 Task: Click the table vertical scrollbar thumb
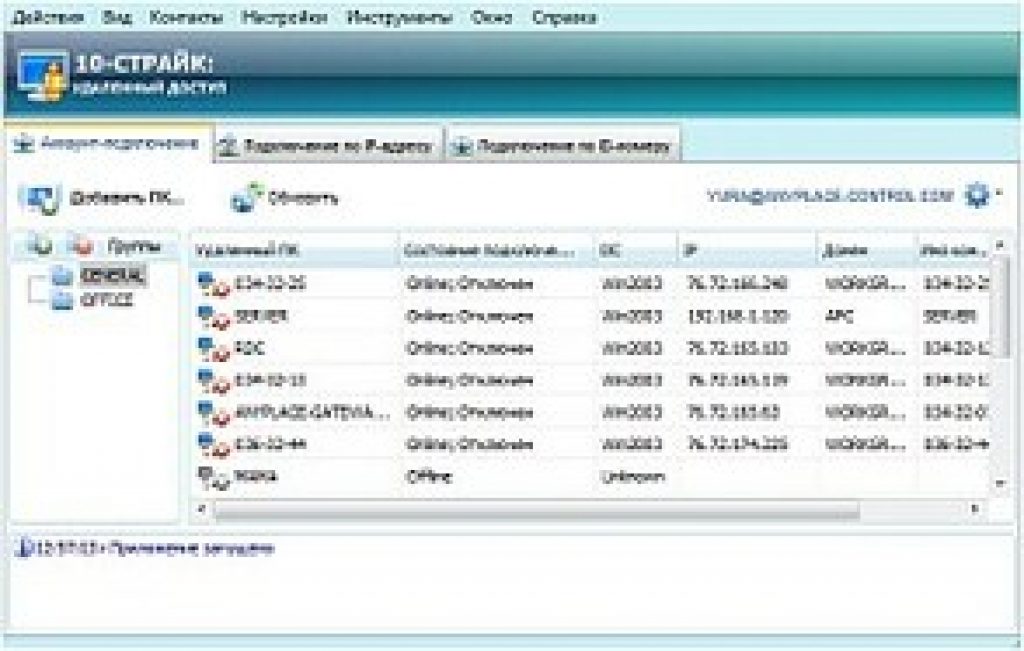click(1000, 307)
